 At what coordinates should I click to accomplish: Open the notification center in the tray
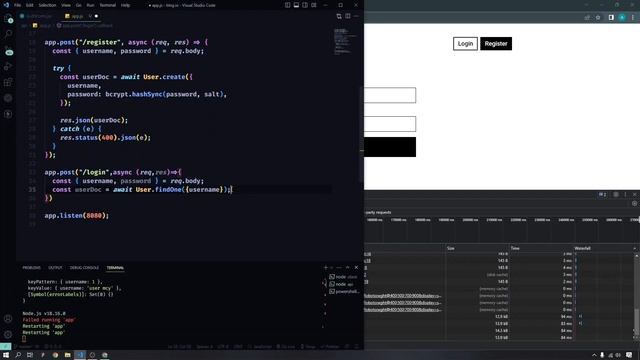(629, 355)
